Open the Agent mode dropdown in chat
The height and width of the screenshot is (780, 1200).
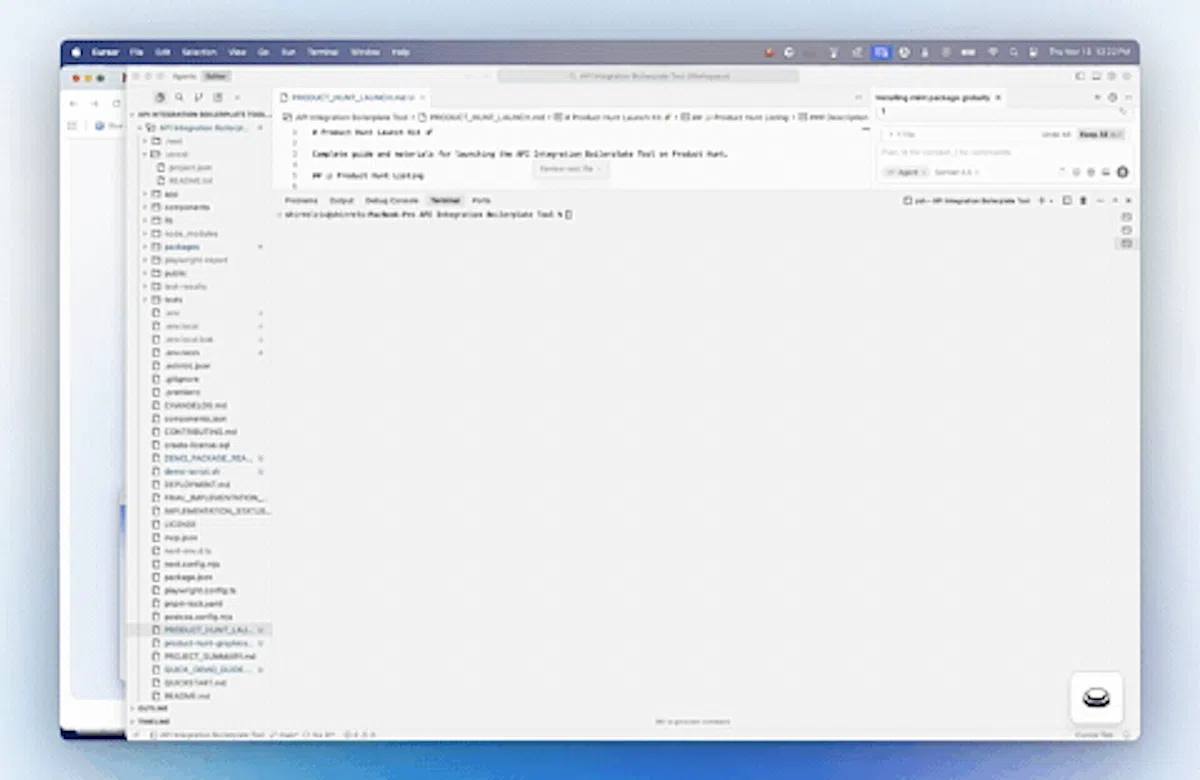point(905,172)
